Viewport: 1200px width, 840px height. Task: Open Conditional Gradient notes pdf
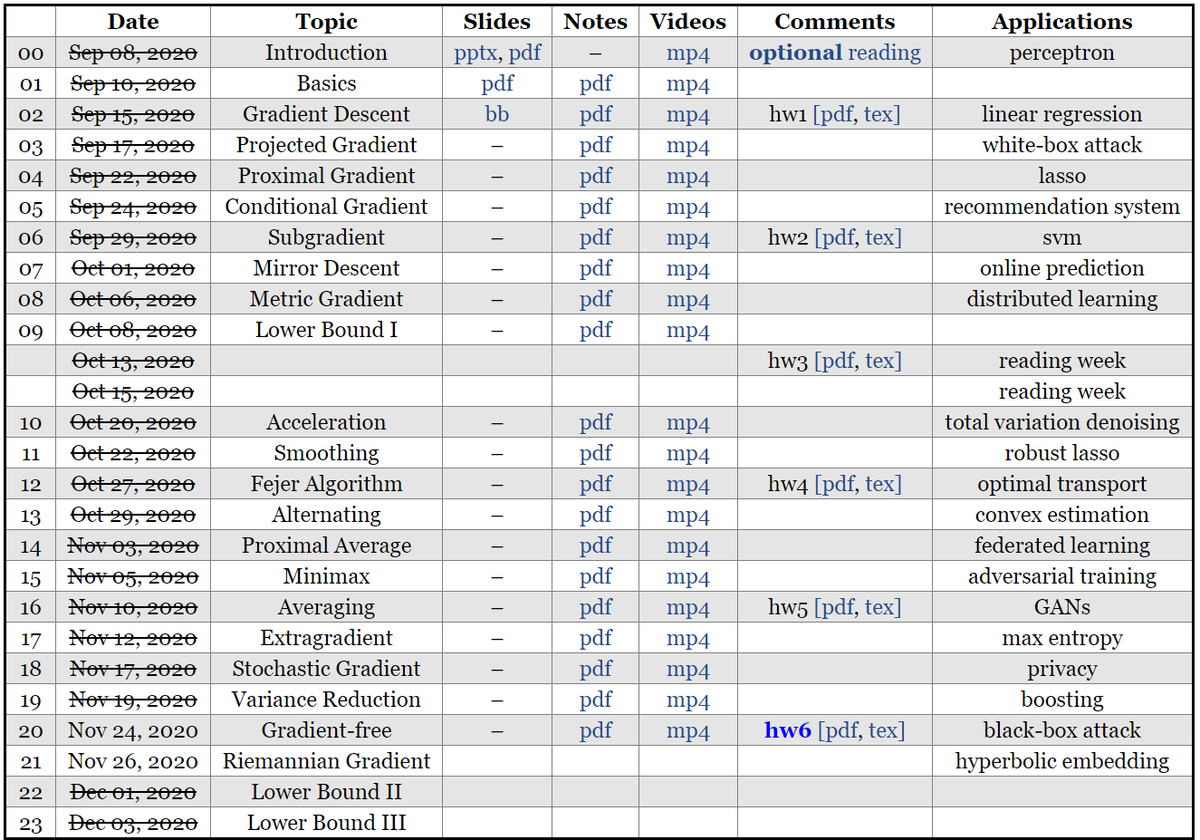coord(596,208)
